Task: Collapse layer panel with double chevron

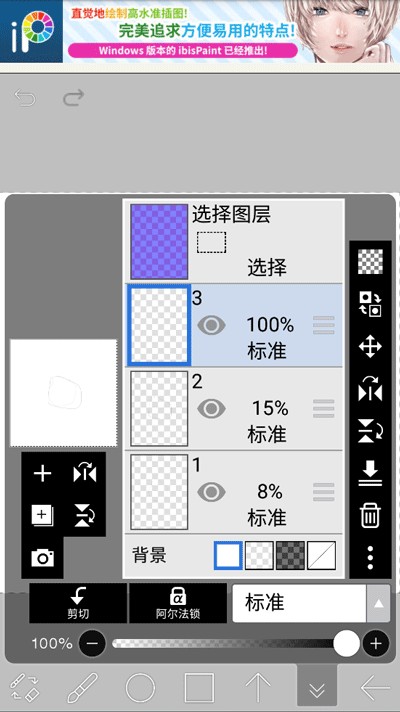Action: (317, 689)
